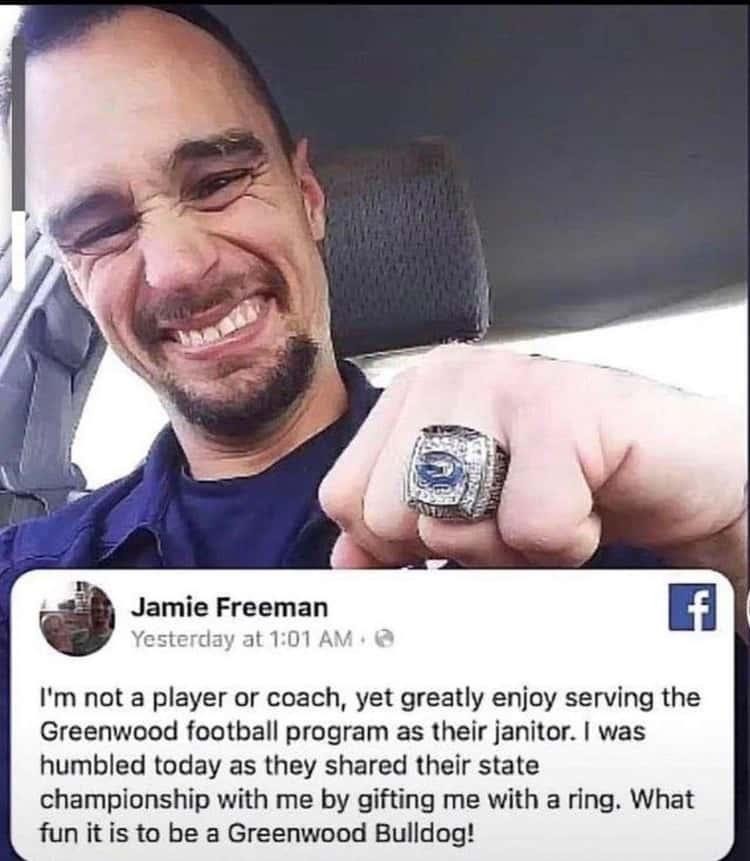Open the Jamie Freeman profile name link
This screenshot has height=861, width=750.
point(229,607)
